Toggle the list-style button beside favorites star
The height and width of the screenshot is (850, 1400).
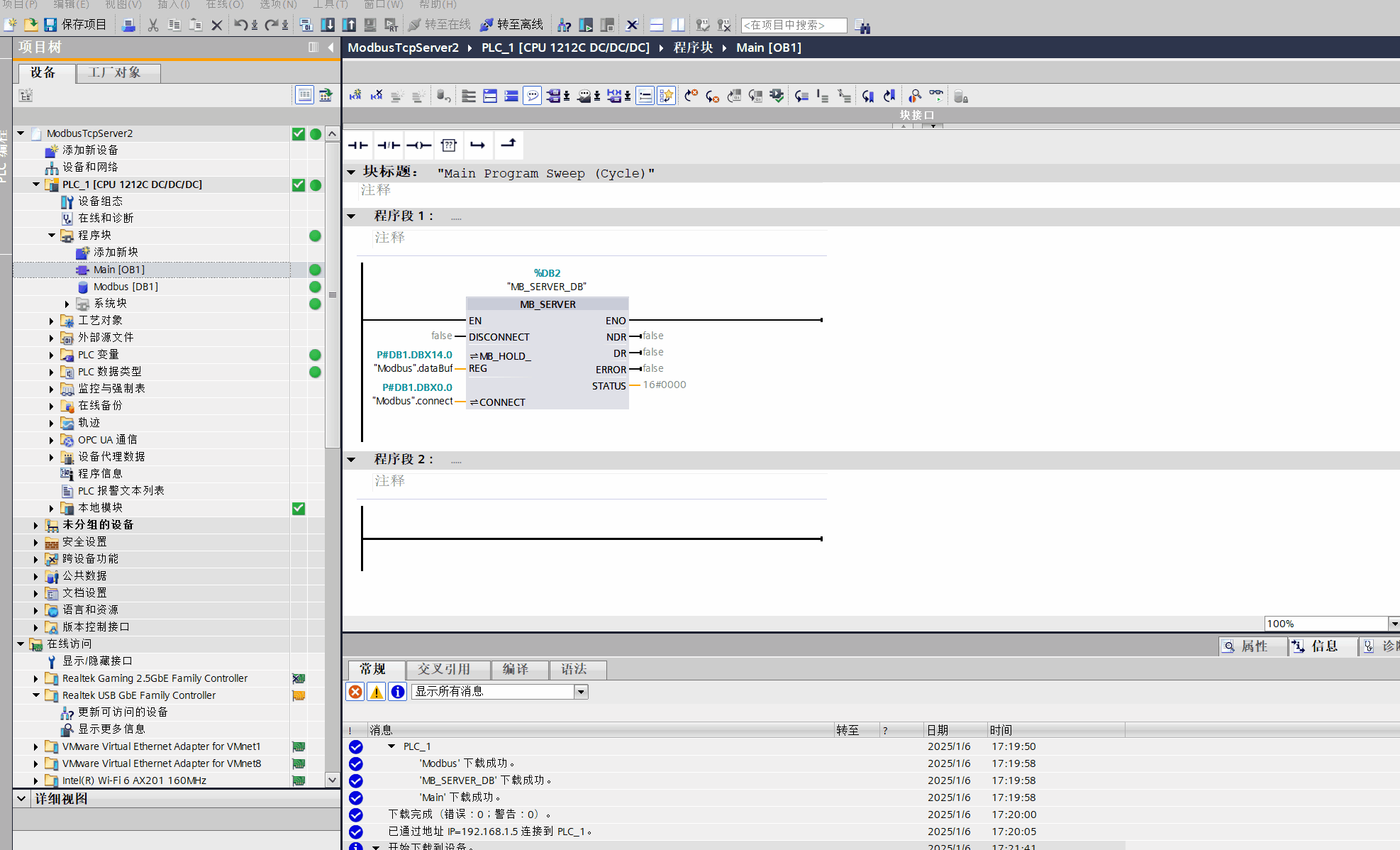[x=645, y=96]
